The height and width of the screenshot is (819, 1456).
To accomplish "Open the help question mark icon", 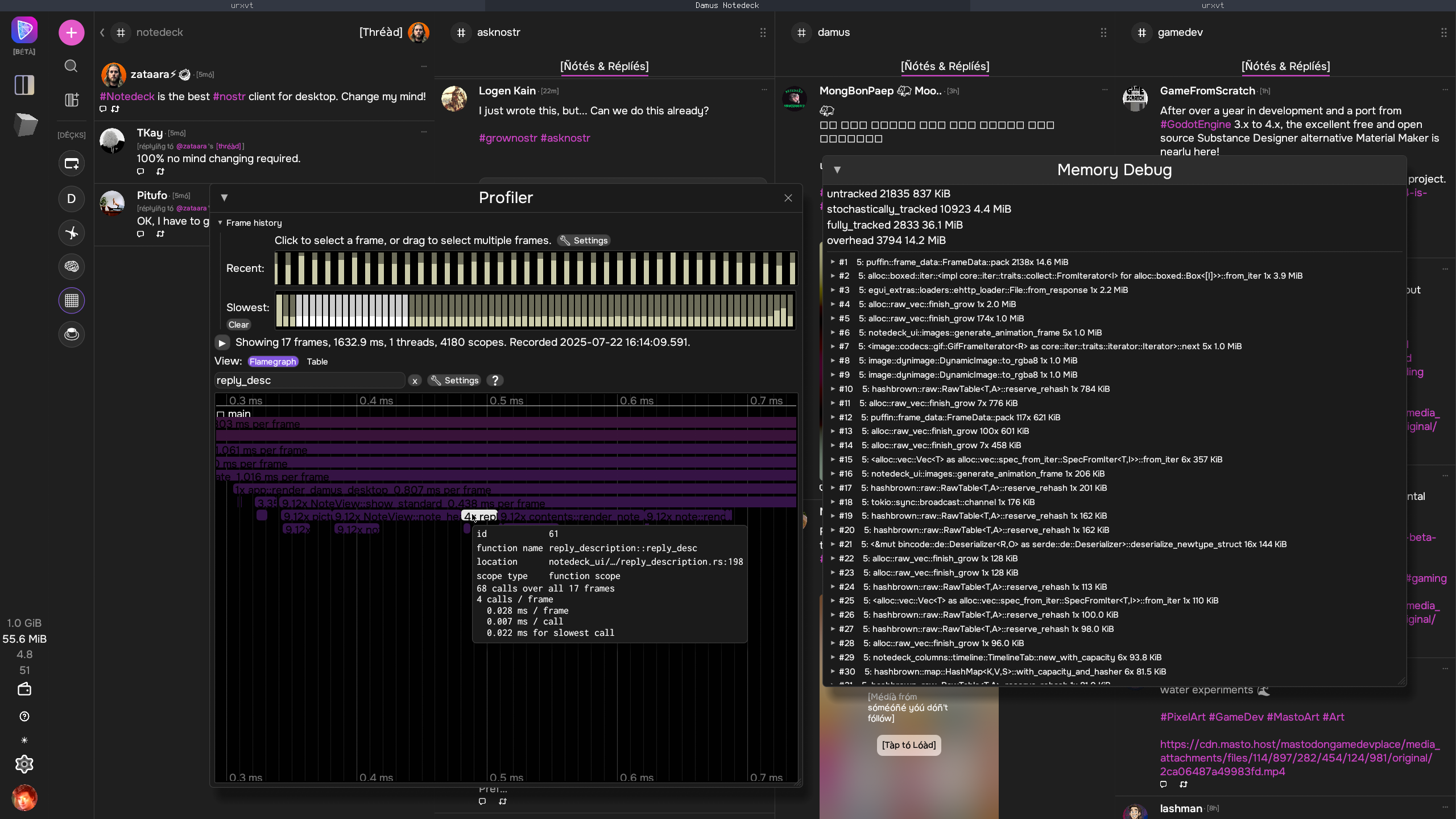I will pyautogui.click(x=24, y=717).
